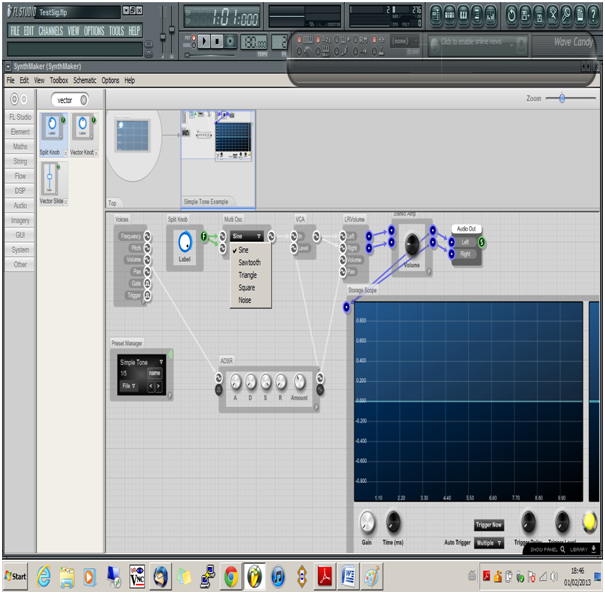The height and width of the screenshot is (594, 605).
Task: Click the Gain knob under the scope
Action: pos(367,520)
